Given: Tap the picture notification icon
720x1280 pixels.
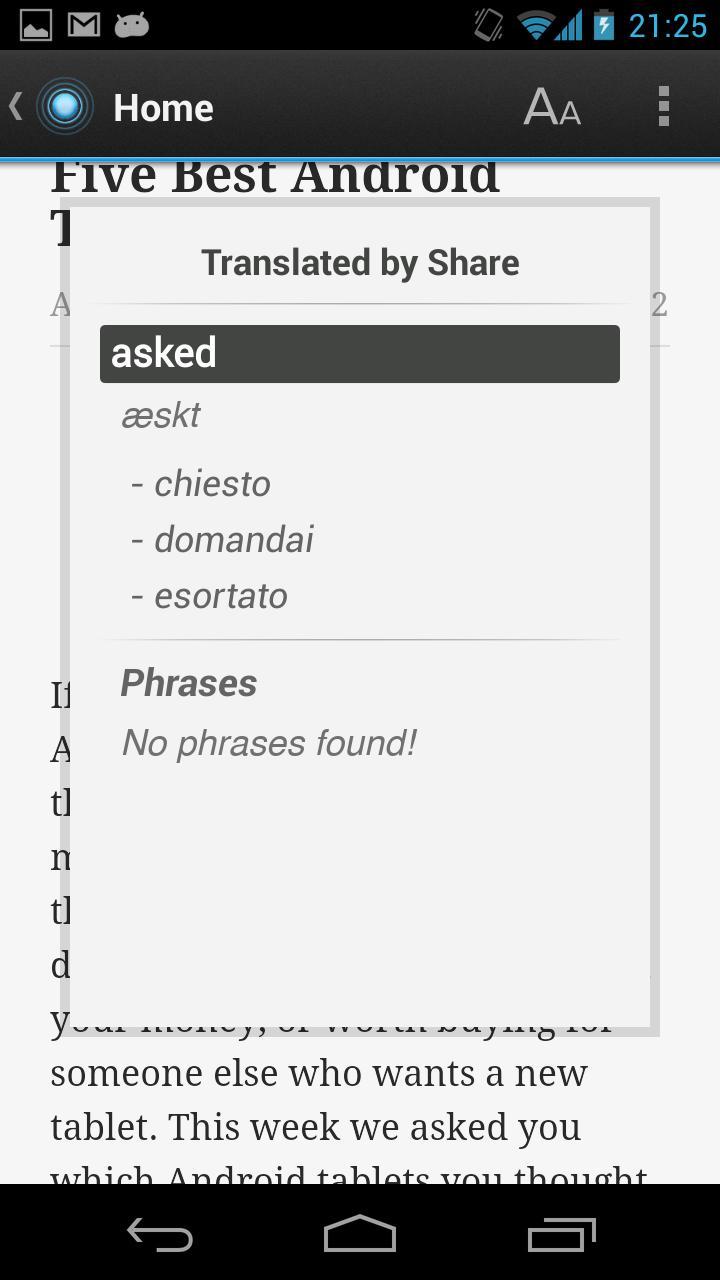Looking at the screenshot, I should (x=36, y=25).
